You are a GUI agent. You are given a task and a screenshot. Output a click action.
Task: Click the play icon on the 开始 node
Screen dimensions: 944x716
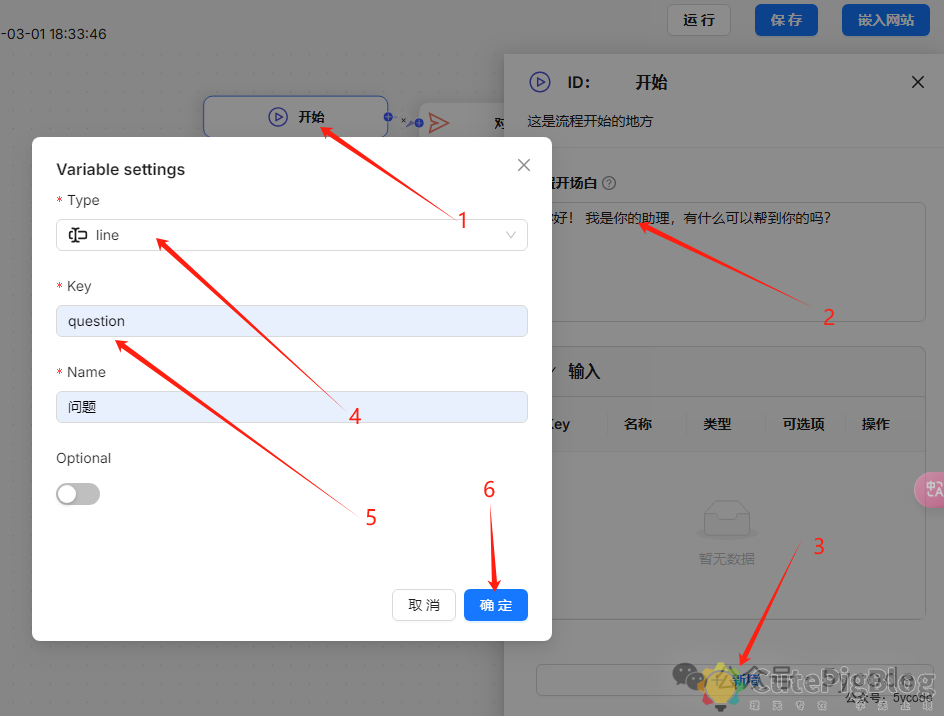click(x=277, y=117)
